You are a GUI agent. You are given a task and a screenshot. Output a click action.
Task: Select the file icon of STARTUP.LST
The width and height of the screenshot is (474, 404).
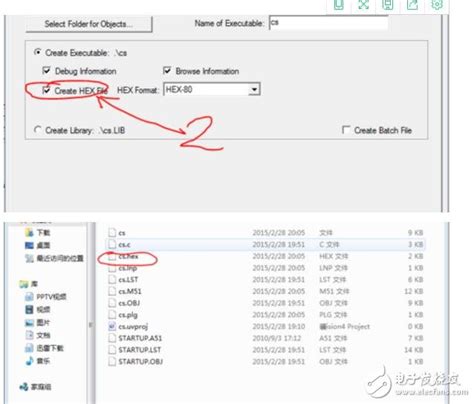(x=112, y=349)
